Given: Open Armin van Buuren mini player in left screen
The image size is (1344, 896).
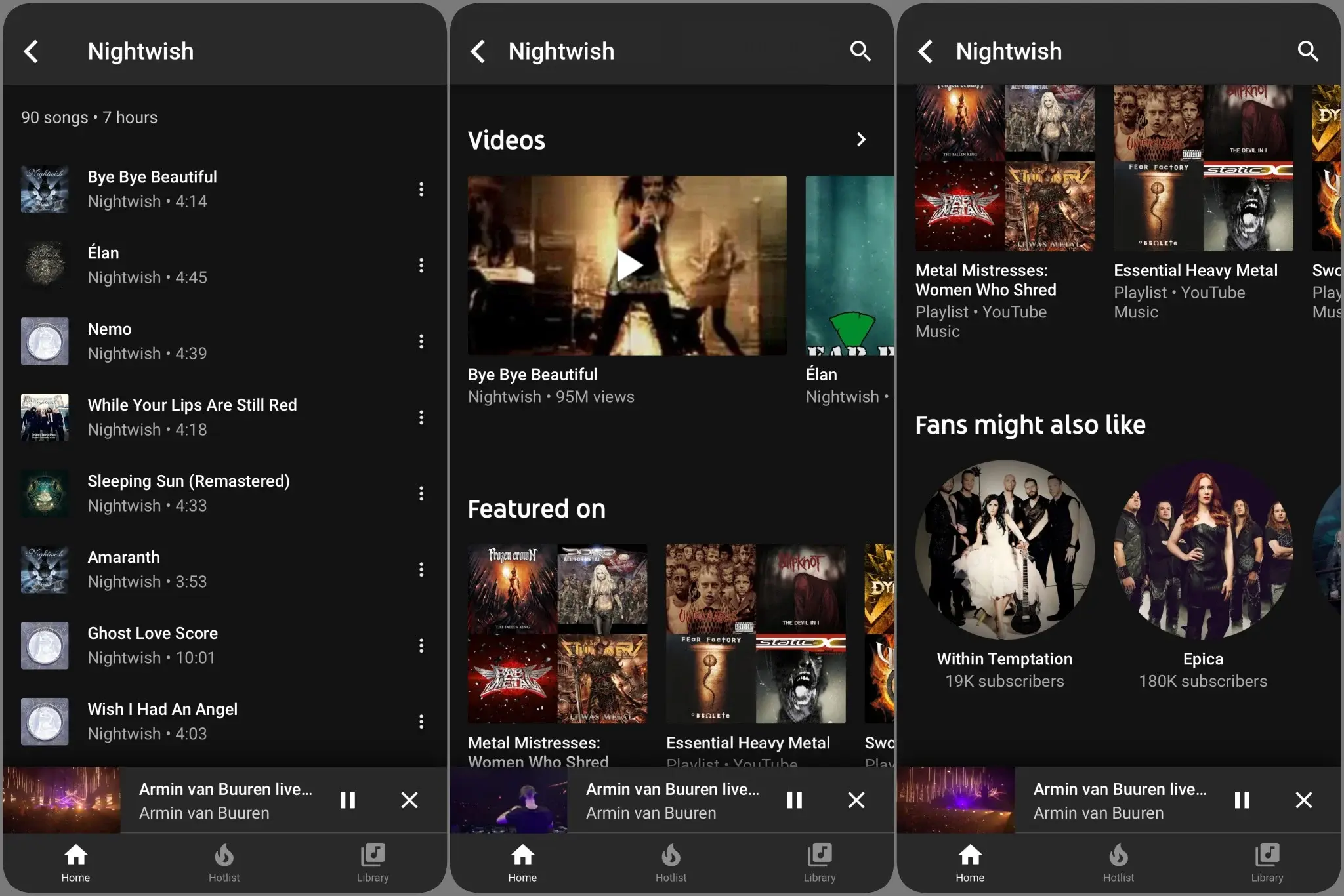Looking at the screenshot, I should click(225, 800).
